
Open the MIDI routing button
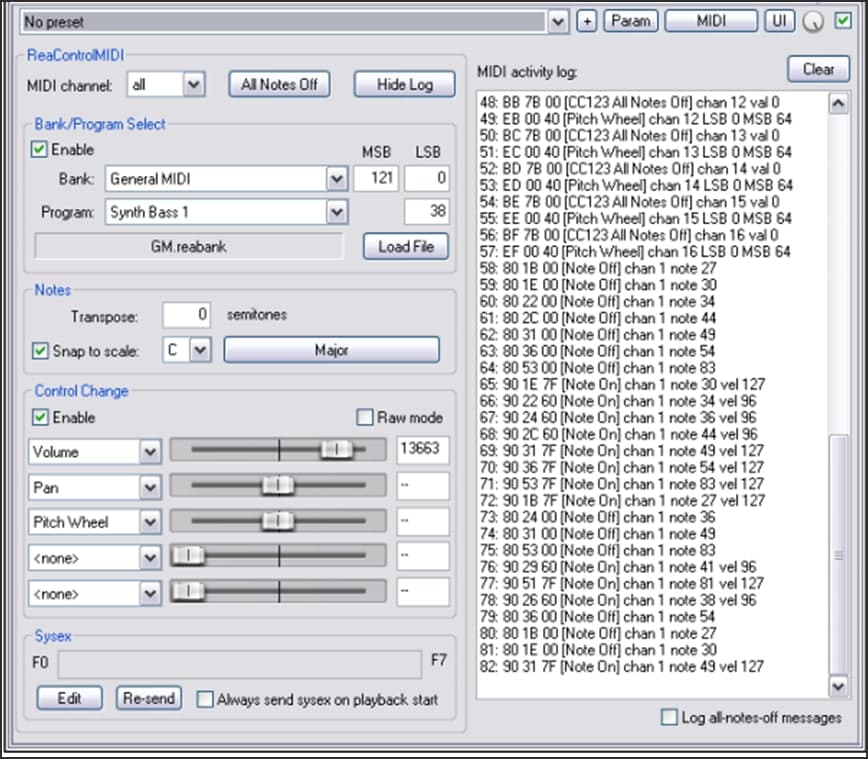pos(711,21)
